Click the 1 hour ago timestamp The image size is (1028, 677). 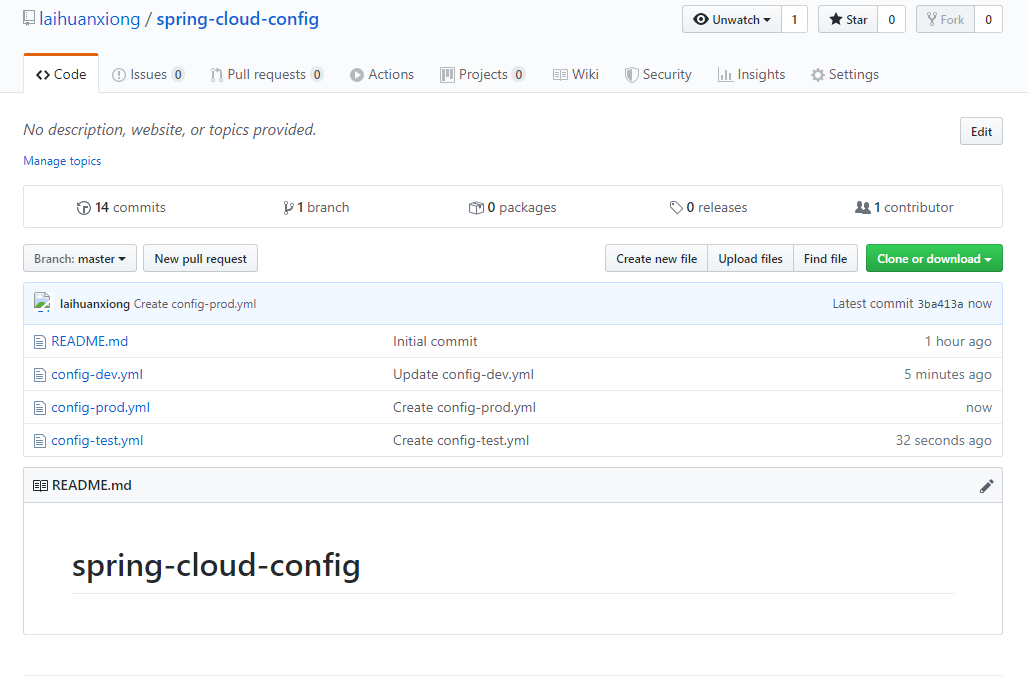pos(958,341)
